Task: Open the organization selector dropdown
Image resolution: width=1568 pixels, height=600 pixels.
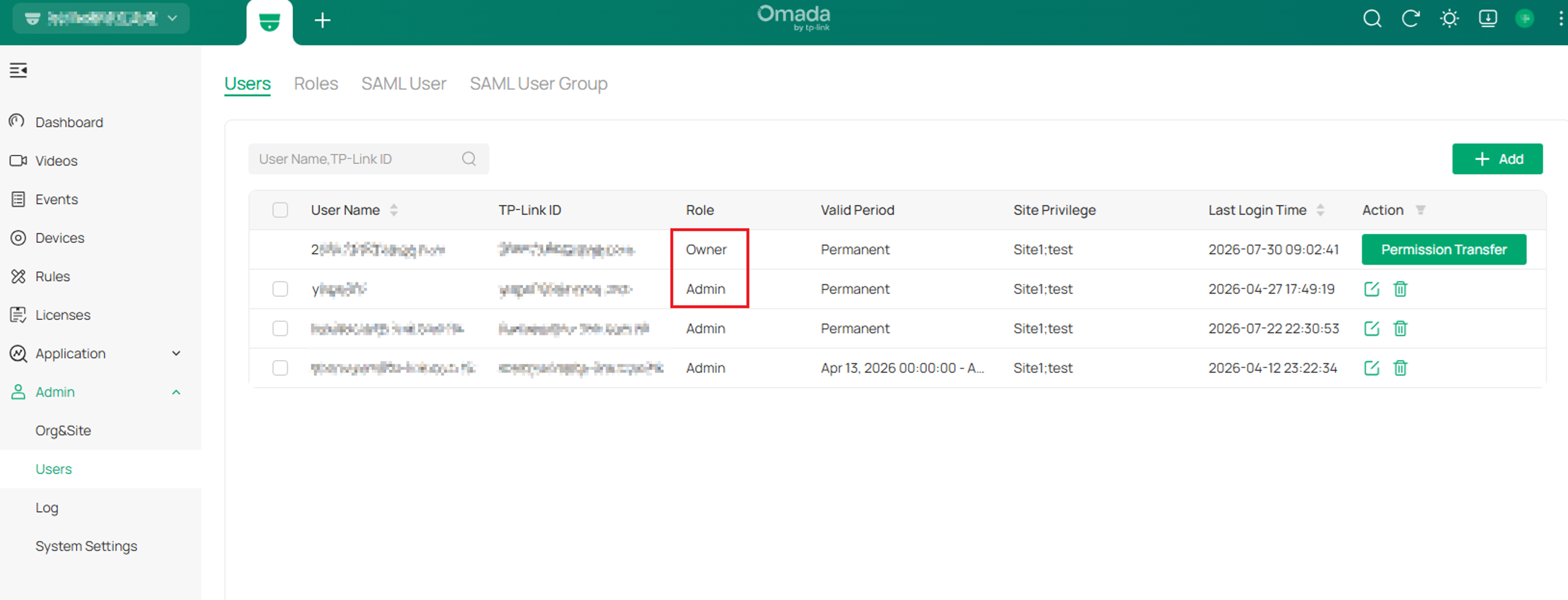Action: pyautogui.click(x=101, y=18)
